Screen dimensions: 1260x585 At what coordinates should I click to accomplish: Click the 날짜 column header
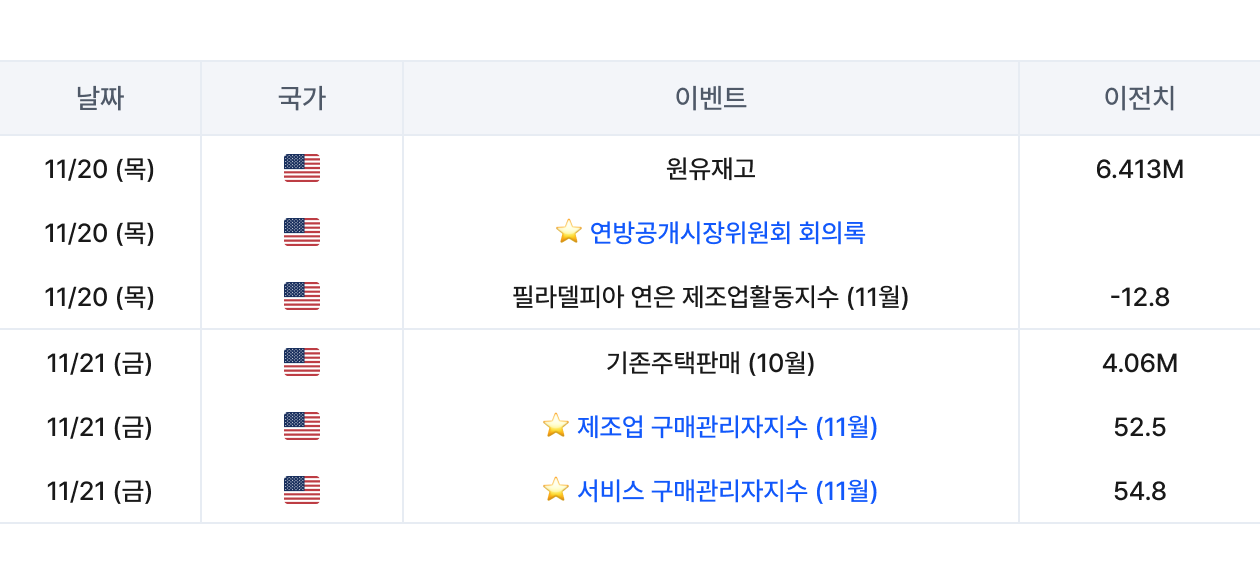(100, 98)
